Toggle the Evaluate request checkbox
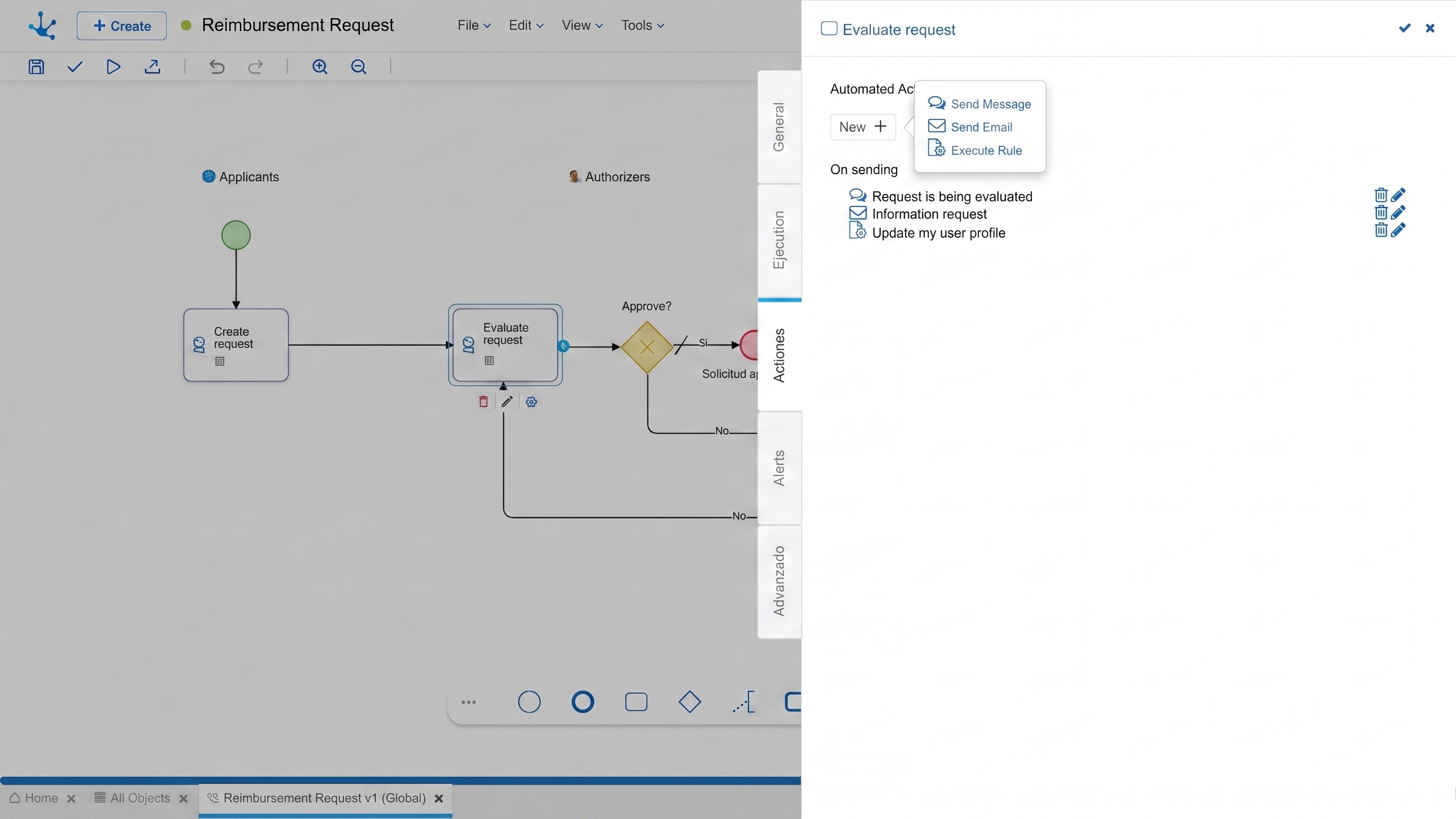 click(829, 29)
